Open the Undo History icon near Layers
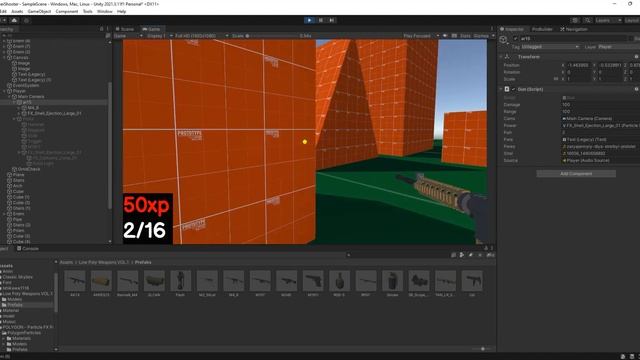This screenshot has width=640, height=360. click(x=575, y=20)
